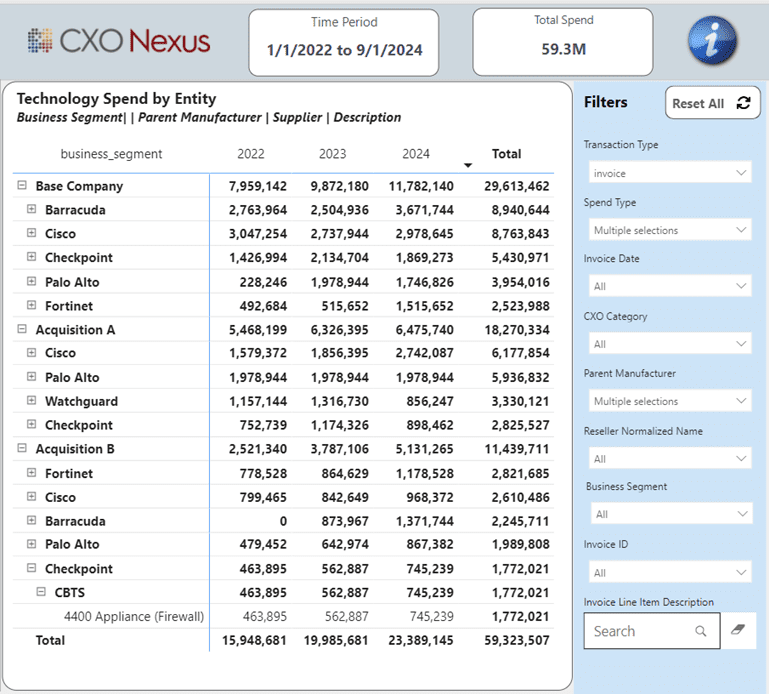Open the Transaction Type dropdown
769x694 pixels.
(668, 173)
